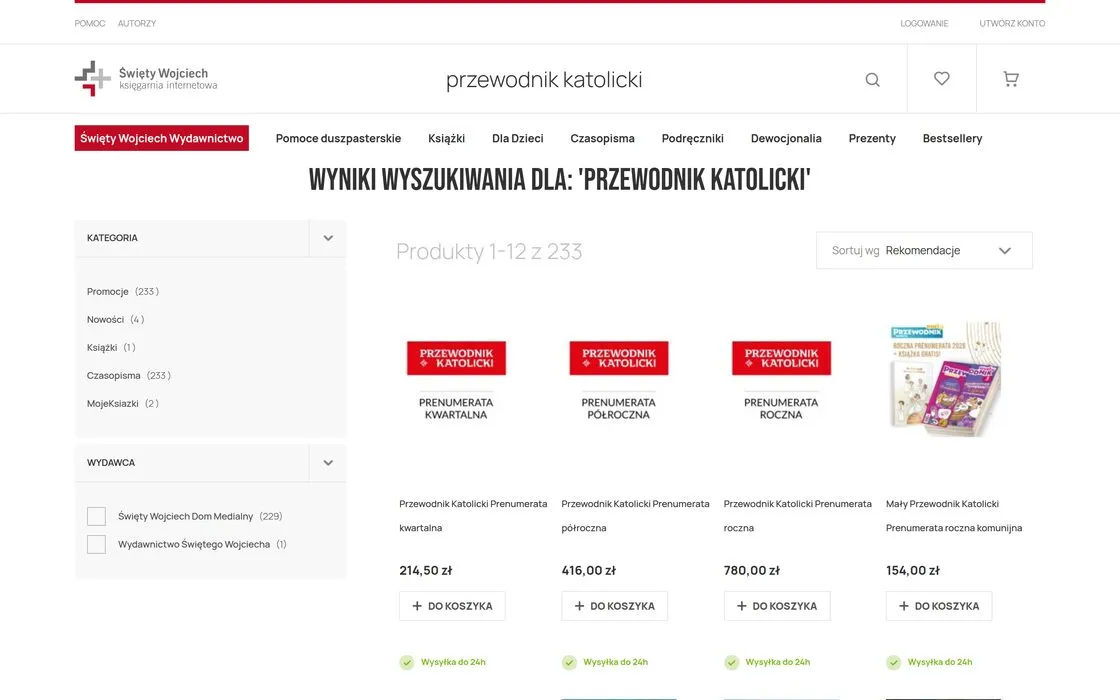Tick Wydawnictwo Świętego Wojciecha checkbox
The height and width of the screenshot is (700, 1120).
point(96,544)
